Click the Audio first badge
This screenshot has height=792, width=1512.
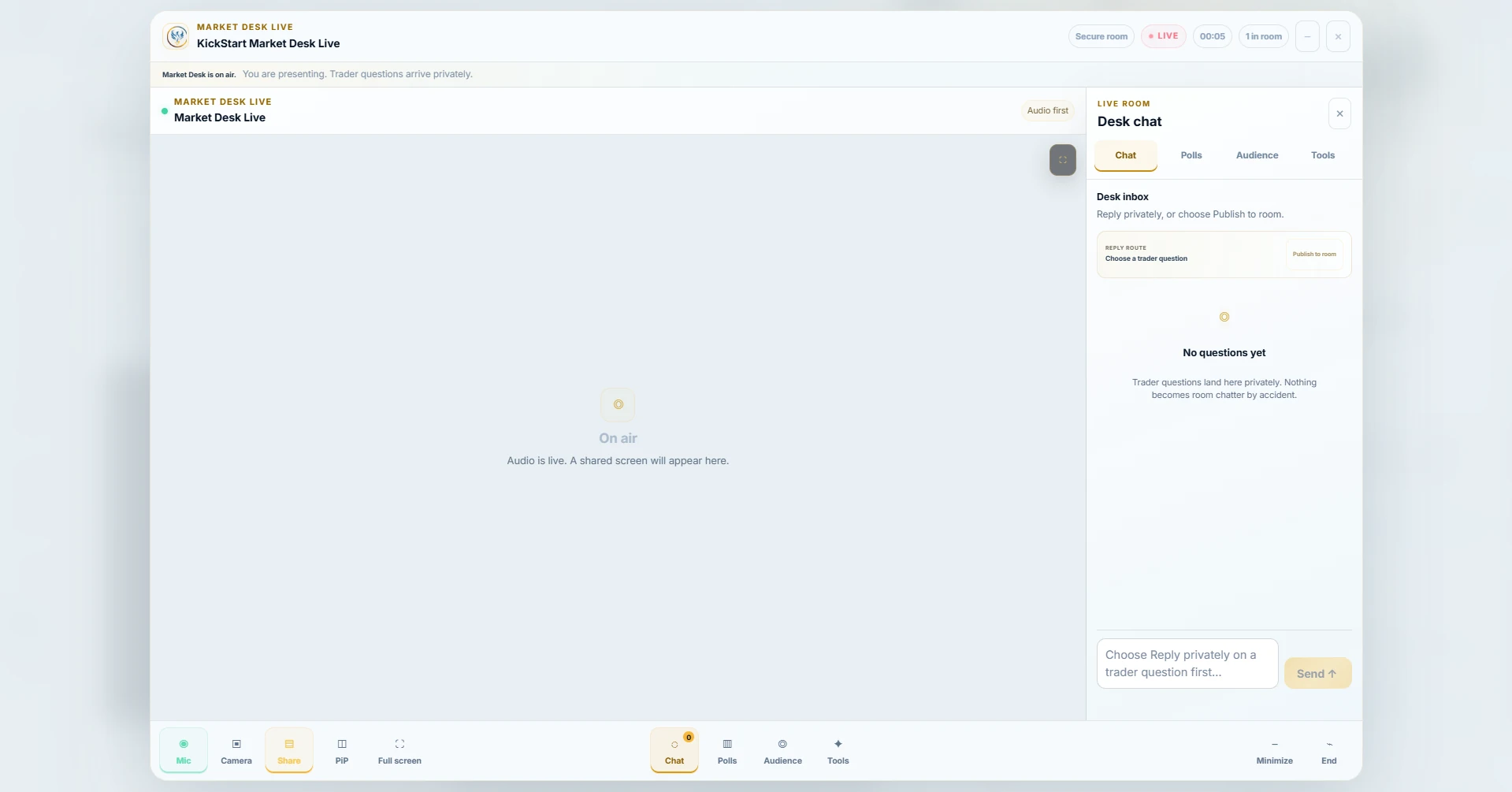point(1048,110)
